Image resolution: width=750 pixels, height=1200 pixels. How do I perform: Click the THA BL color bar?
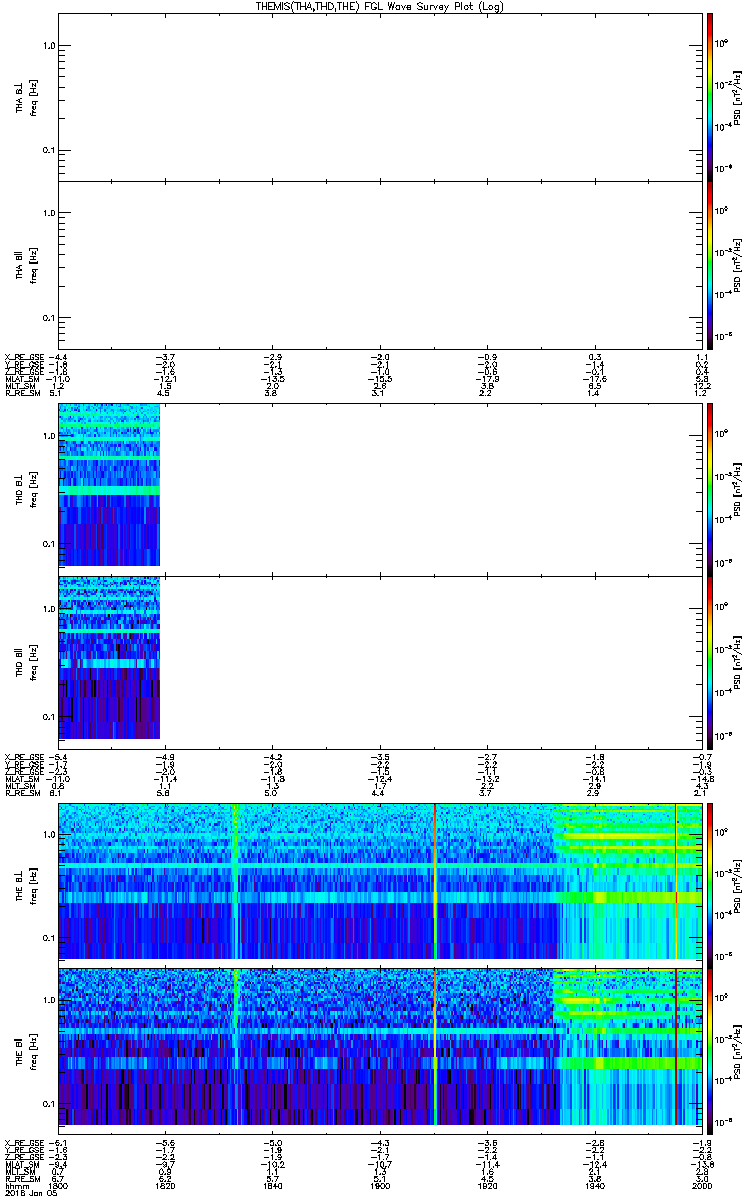709,96
